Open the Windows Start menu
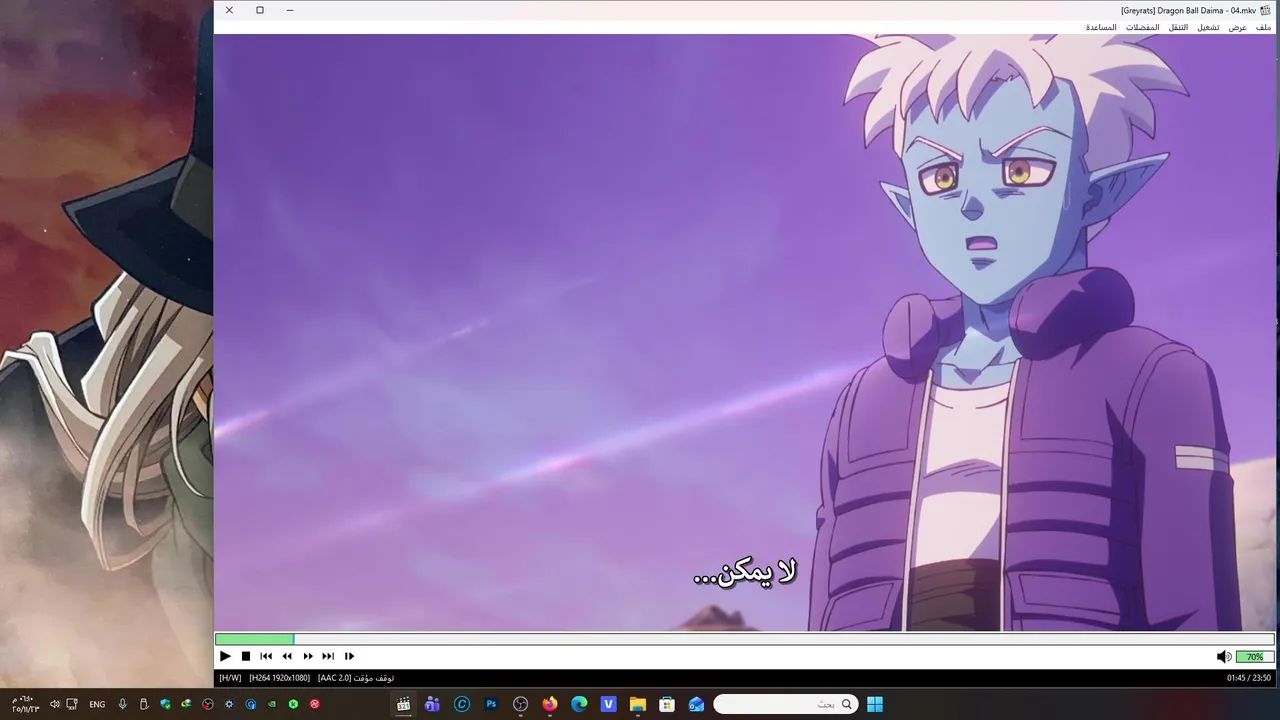This screenshot has width=1280, height=720. [x=875, y=704]
